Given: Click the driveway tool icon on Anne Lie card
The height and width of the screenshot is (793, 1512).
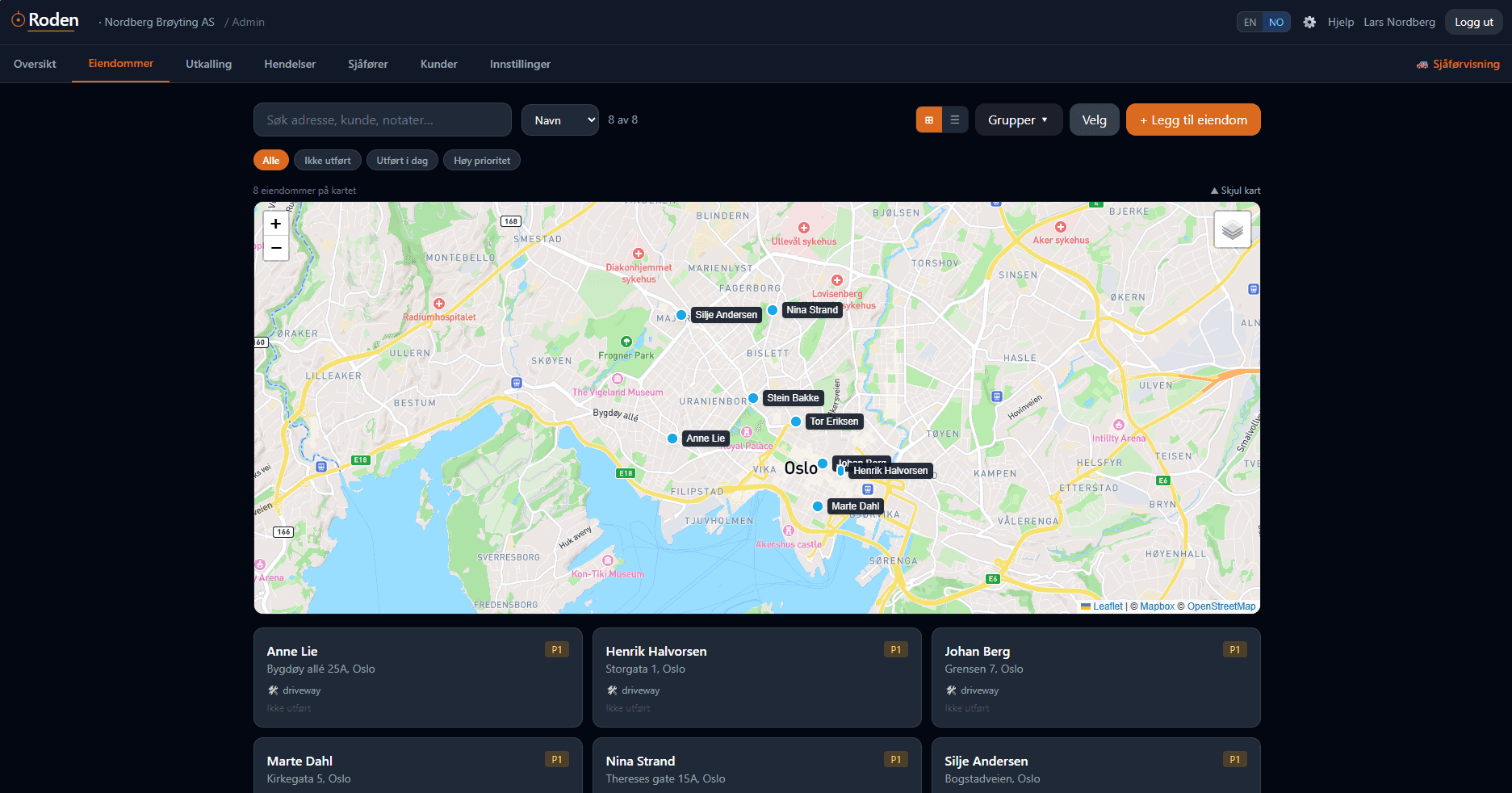Looking at the screenshot, I should pyautogui.click(x=273, y=690).
